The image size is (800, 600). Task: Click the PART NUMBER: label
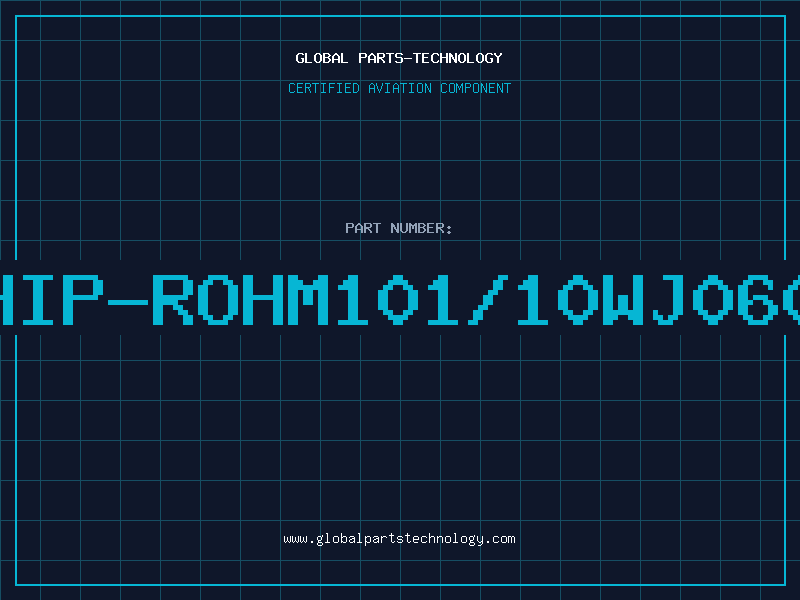click(x=399, y=228)
